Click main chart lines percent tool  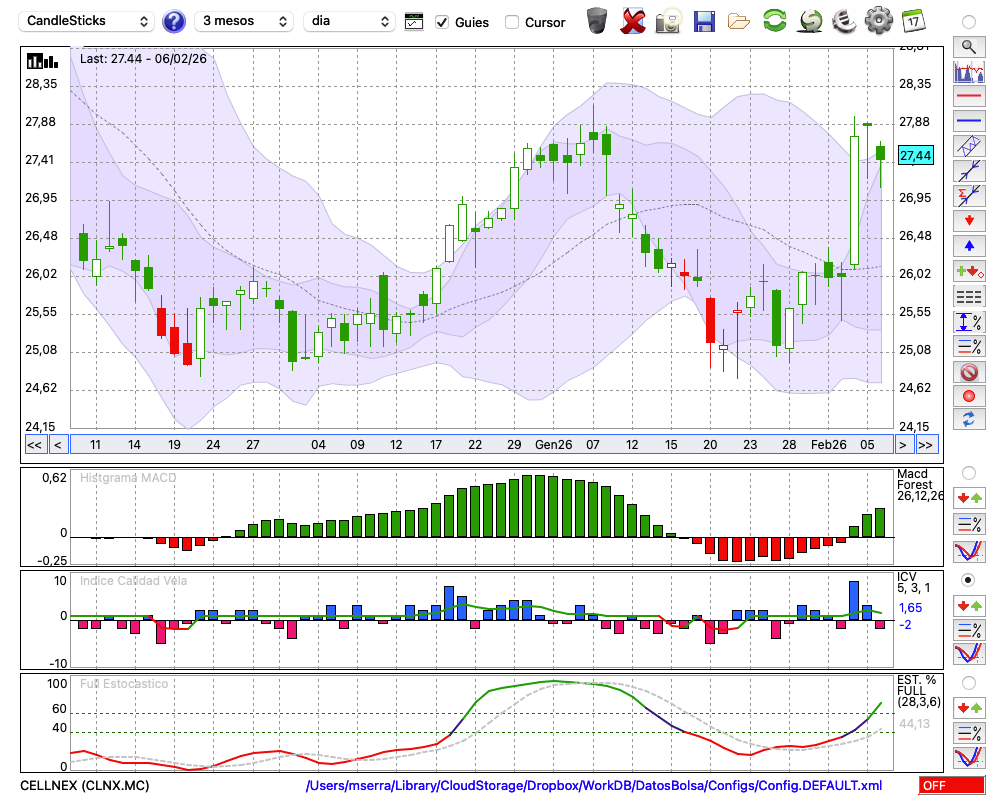pyautogui.click(x=969, y=346)
